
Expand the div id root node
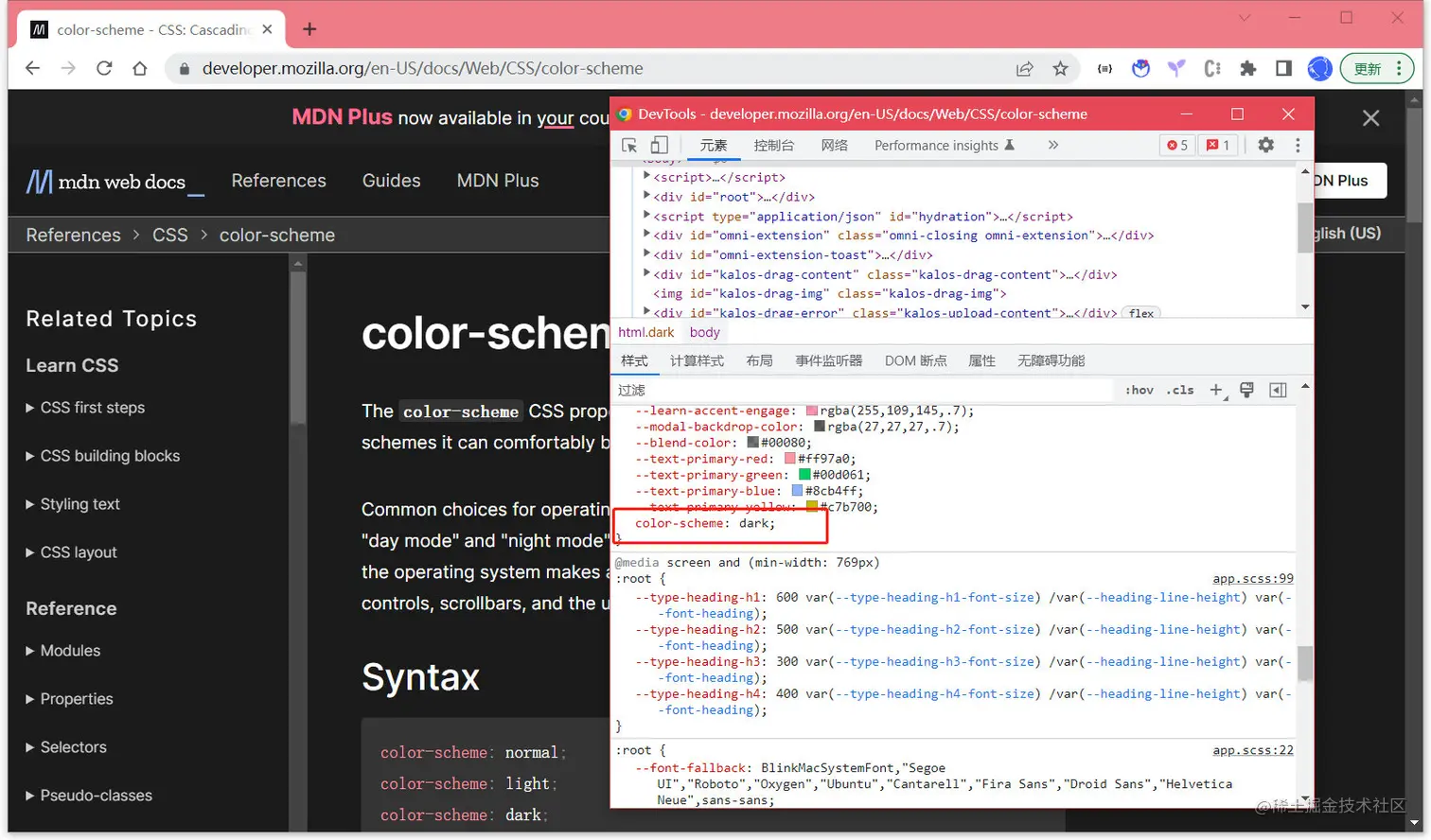pyautogui.click(x=647, y=196)
